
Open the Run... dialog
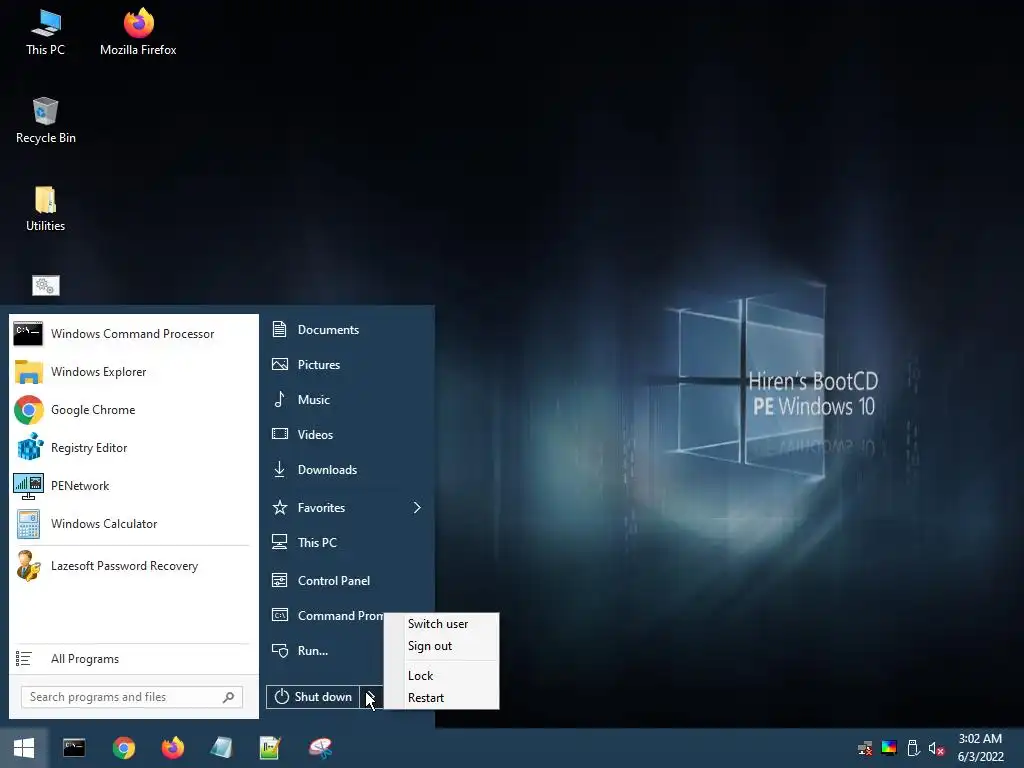point(325,651)
